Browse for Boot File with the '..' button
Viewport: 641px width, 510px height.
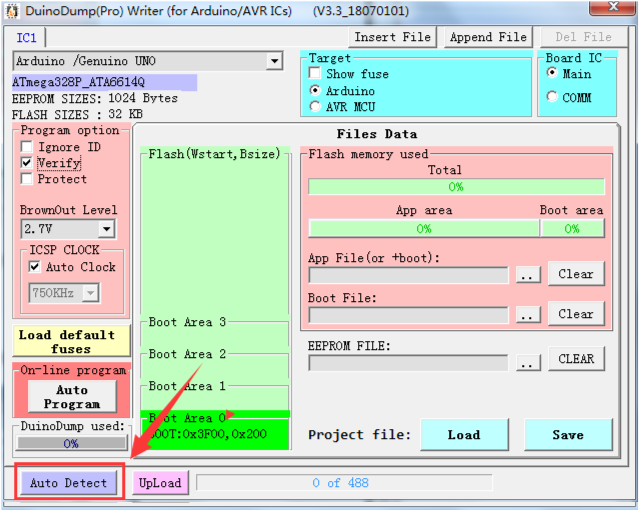tap(528, 314)
